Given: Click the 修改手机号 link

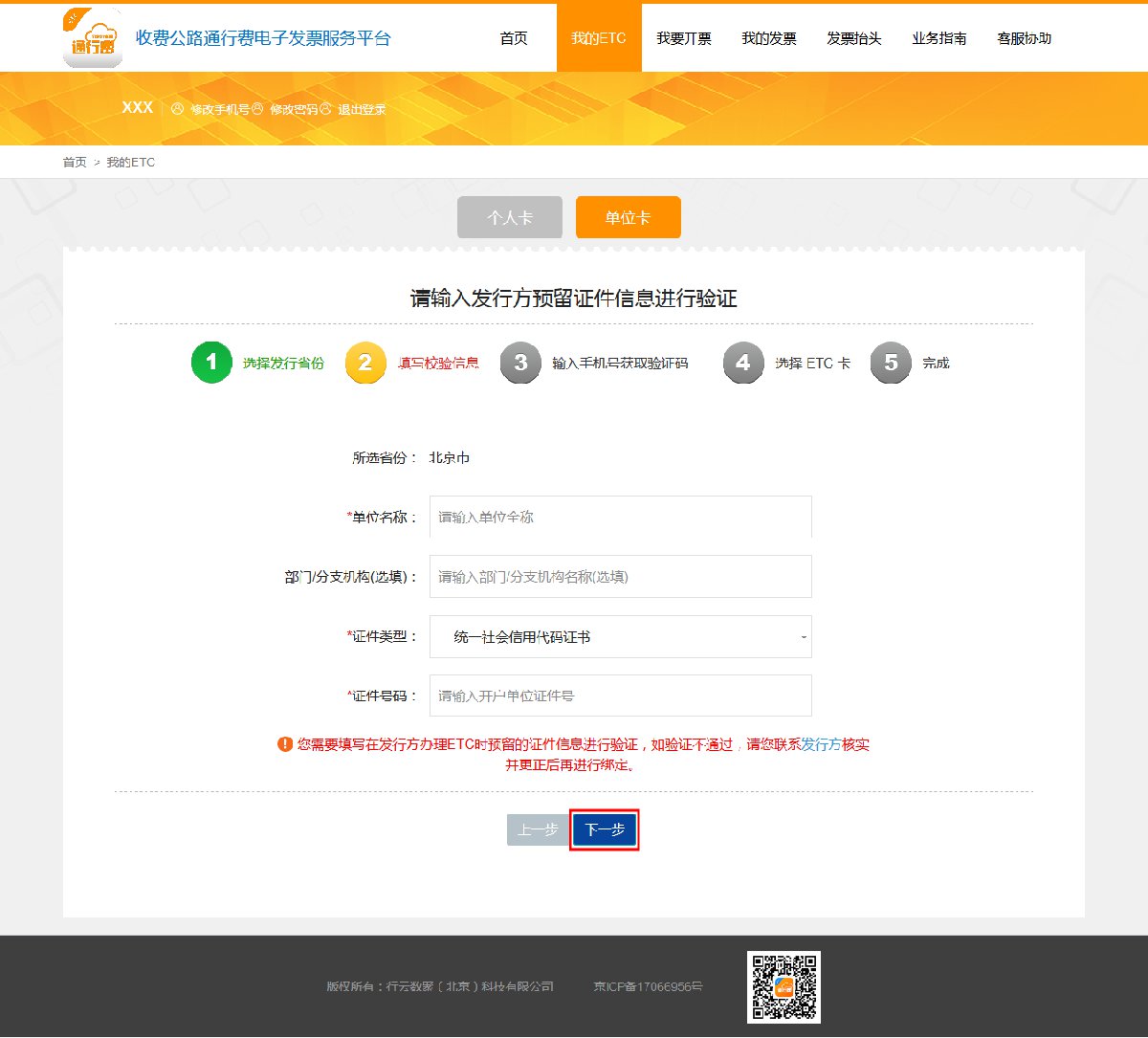Looking at the screenshot, I should pyautogui.click(x=219, y=109).
